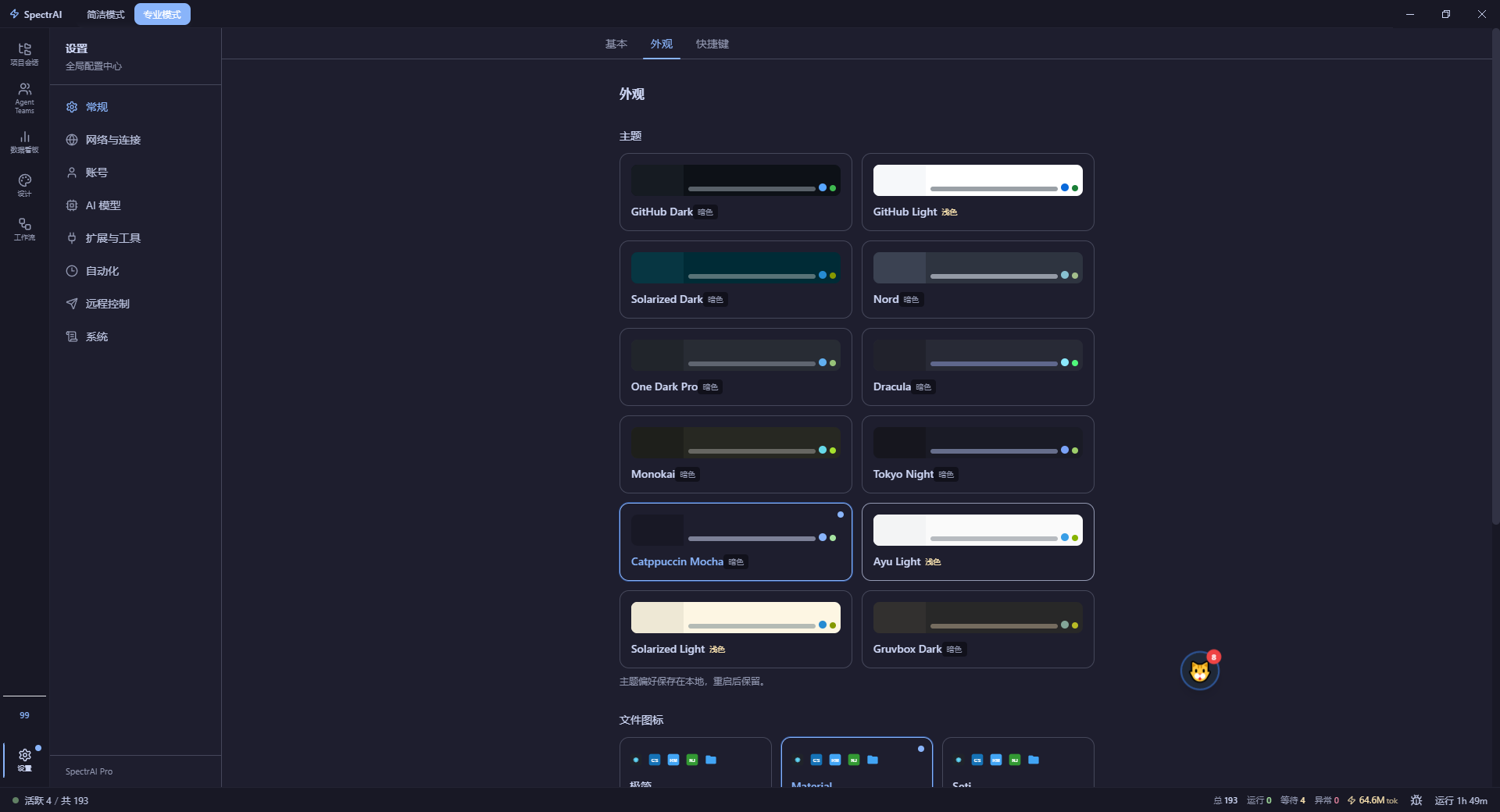Click the 总 193 status entry
Screen dimensions: 1500x812
[x=1225, y=800]
